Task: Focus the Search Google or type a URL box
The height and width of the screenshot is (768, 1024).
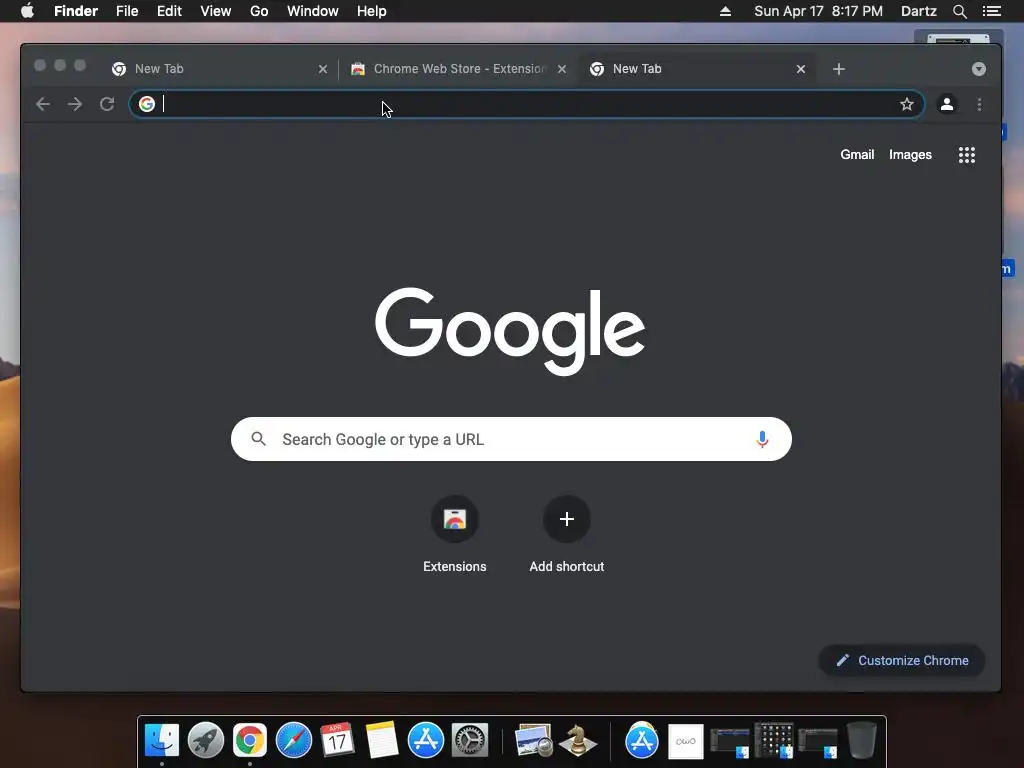Action: point(511,439)
